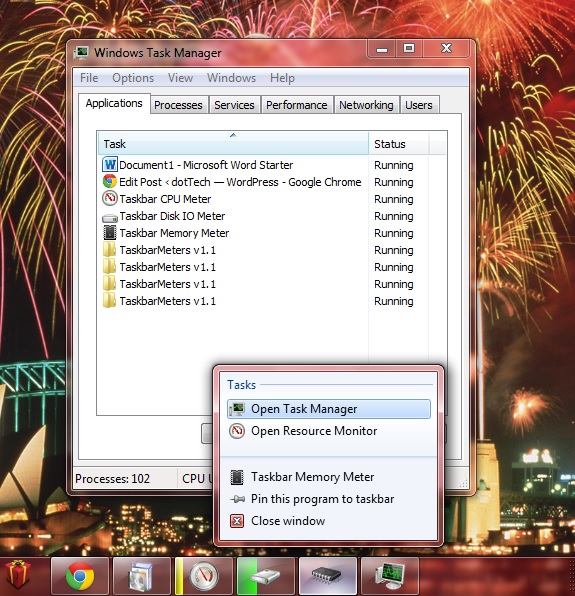Click the chip icon in the jump list

point(237,477)
